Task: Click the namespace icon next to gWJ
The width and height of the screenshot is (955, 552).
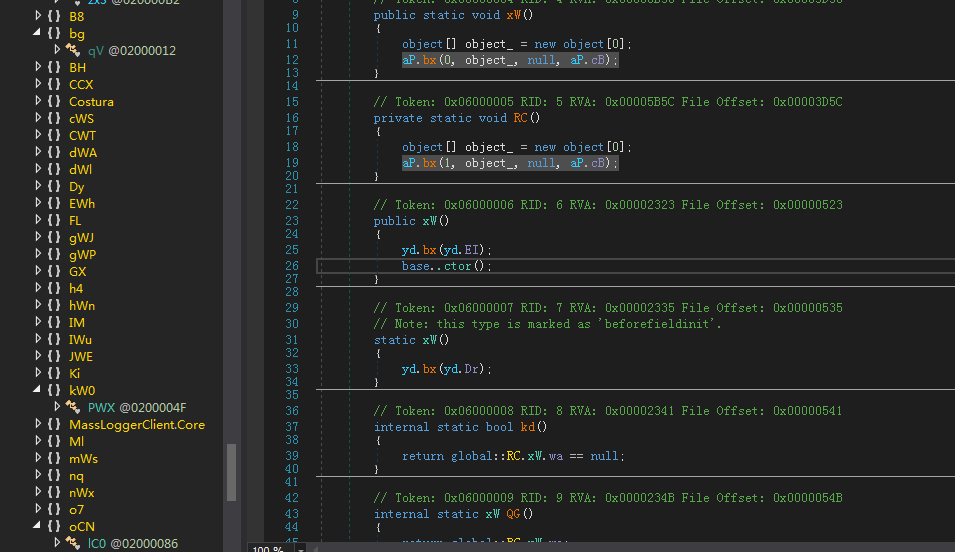Action: 54,238
